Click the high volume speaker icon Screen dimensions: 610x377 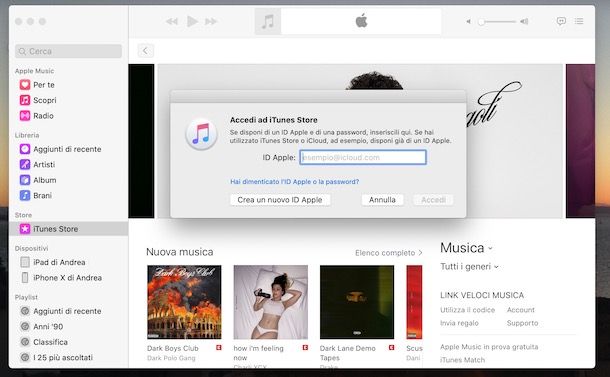(x=524, y=21)
